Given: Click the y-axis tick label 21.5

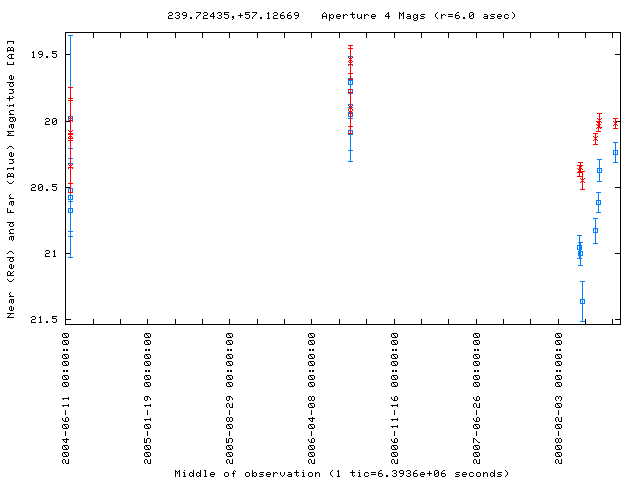Looking at the screenshot, I should [44, 320].
